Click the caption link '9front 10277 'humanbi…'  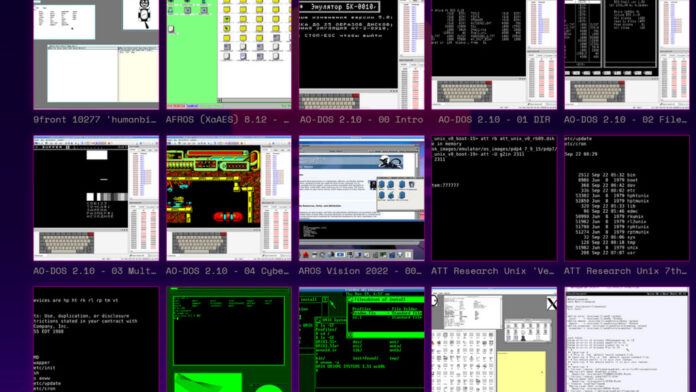95,119
